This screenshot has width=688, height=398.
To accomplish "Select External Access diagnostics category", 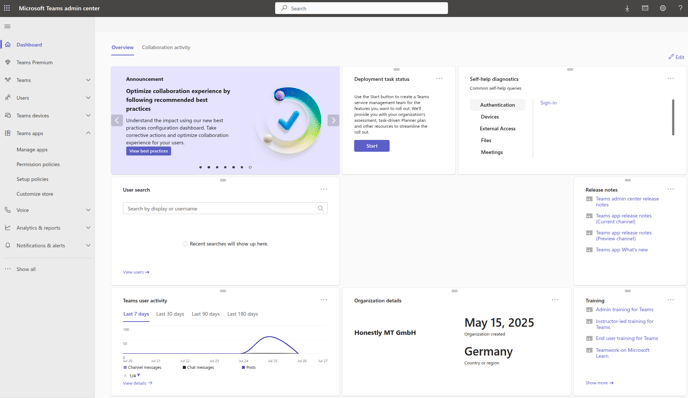I will [x=498, y=129].
